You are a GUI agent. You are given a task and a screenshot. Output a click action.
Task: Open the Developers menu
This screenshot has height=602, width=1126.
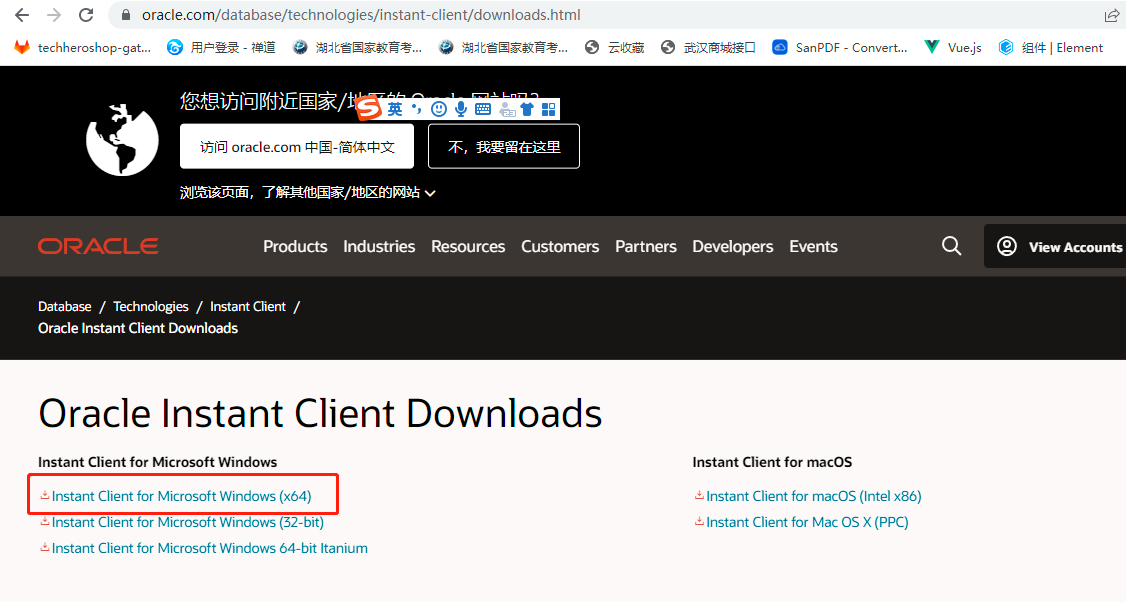732,246
